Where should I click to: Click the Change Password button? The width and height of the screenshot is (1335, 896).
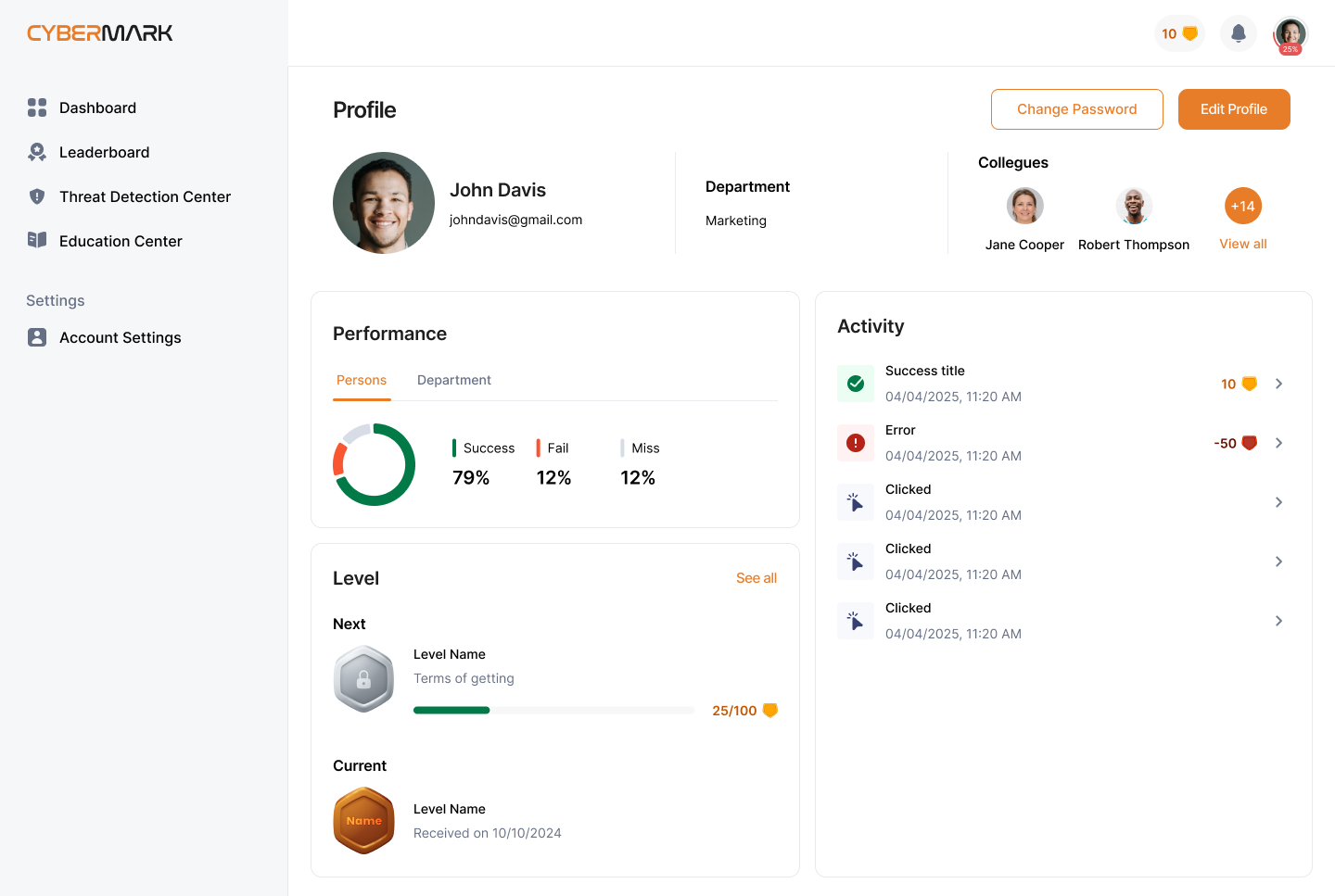point(1076,109)
